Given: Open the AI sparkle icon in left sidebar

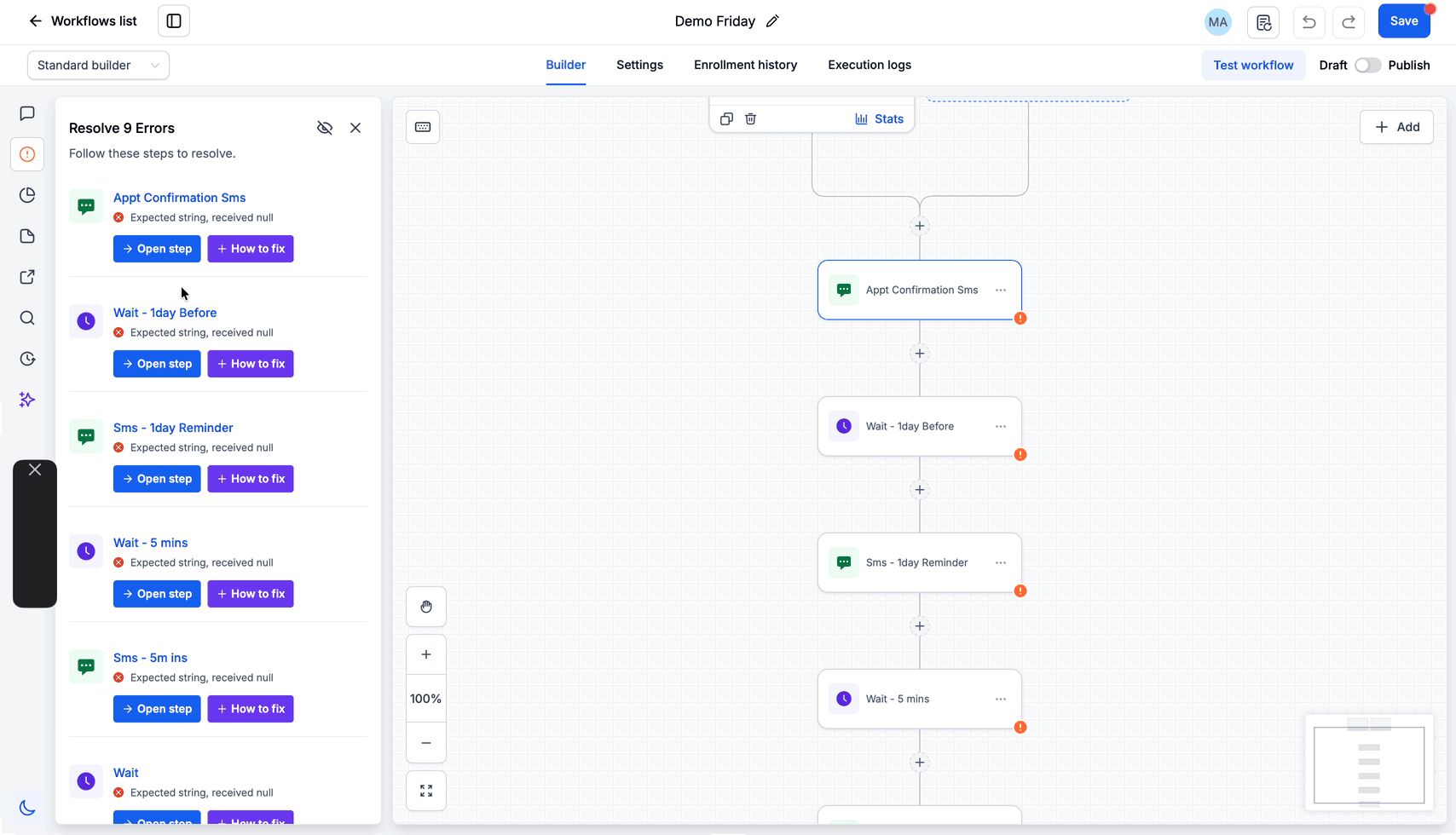Looking at the screenshot, I should coord(27,400).
